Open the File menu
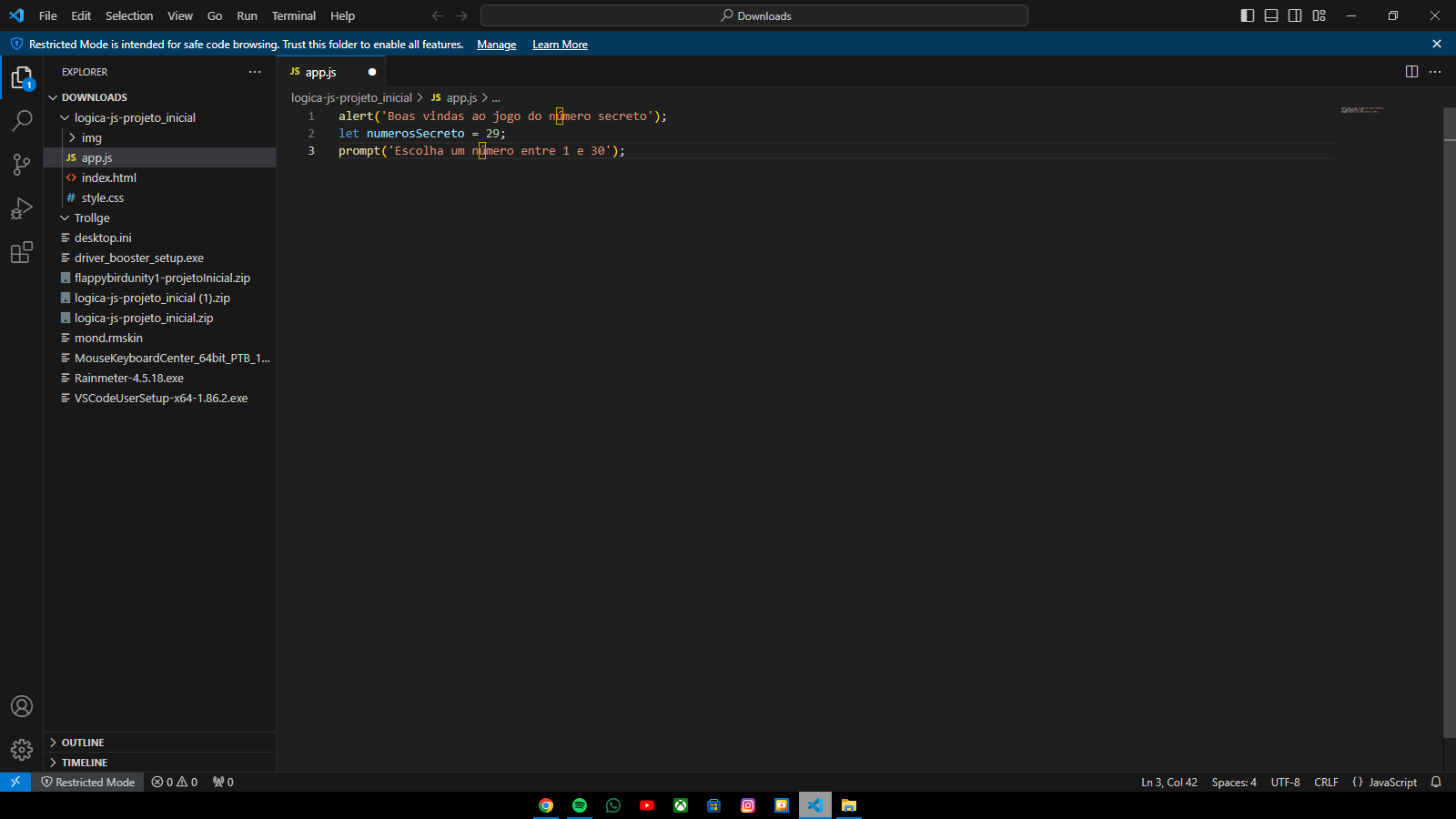This screenshot has width=1456, height=819. [48, 15]
